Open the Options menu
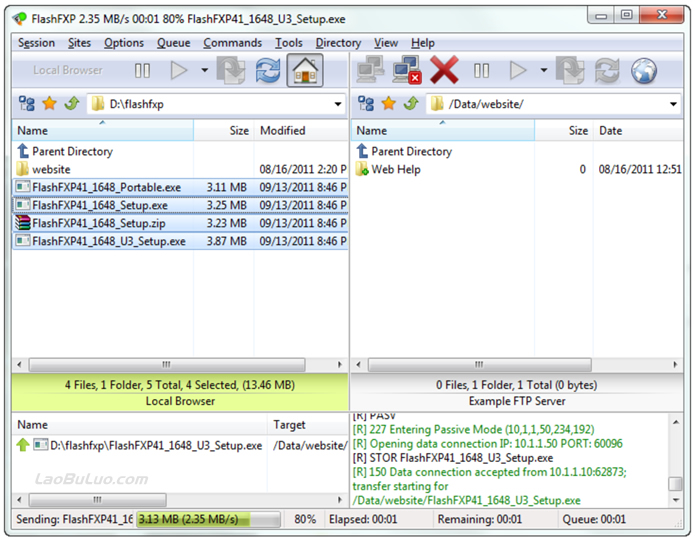Viewport: 695px width, 540px height. (x=124, y=43)
